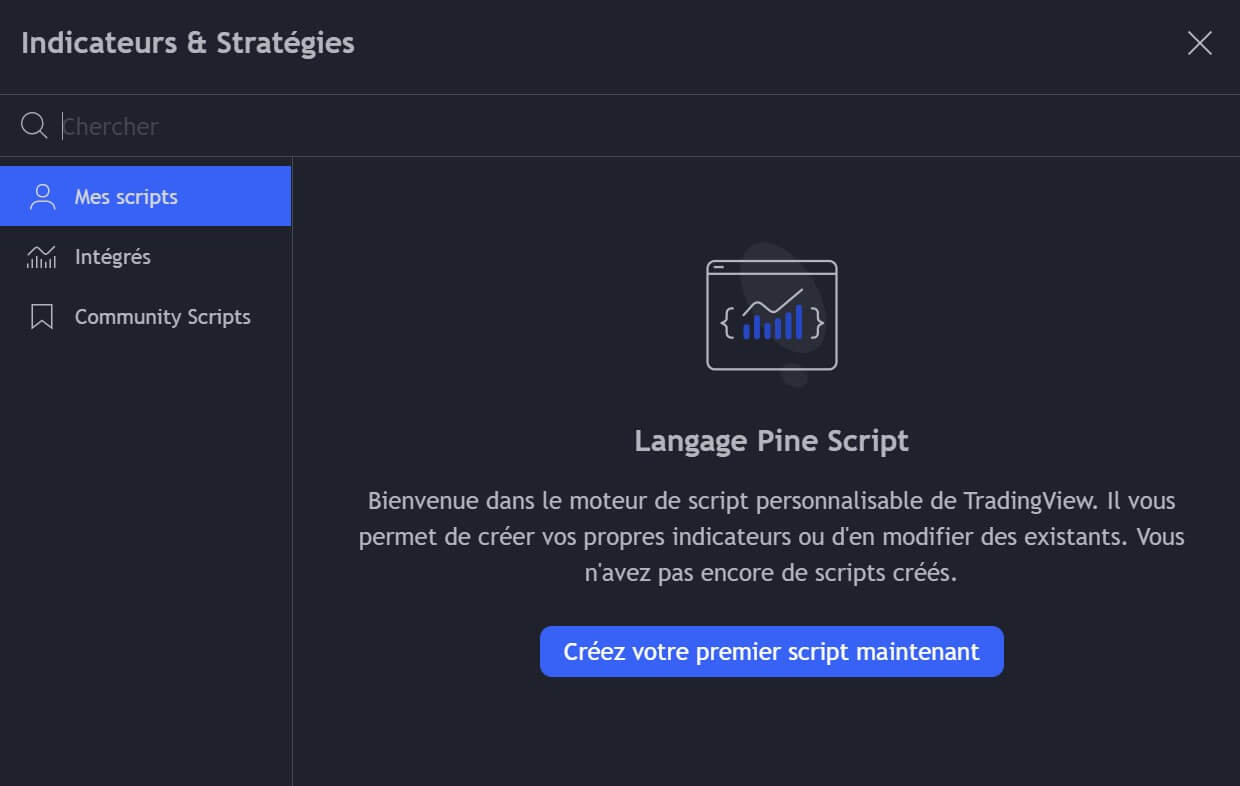Click the magnifier search icon
The width and height of the screenshot is (1240, 786).
[34, 126]
